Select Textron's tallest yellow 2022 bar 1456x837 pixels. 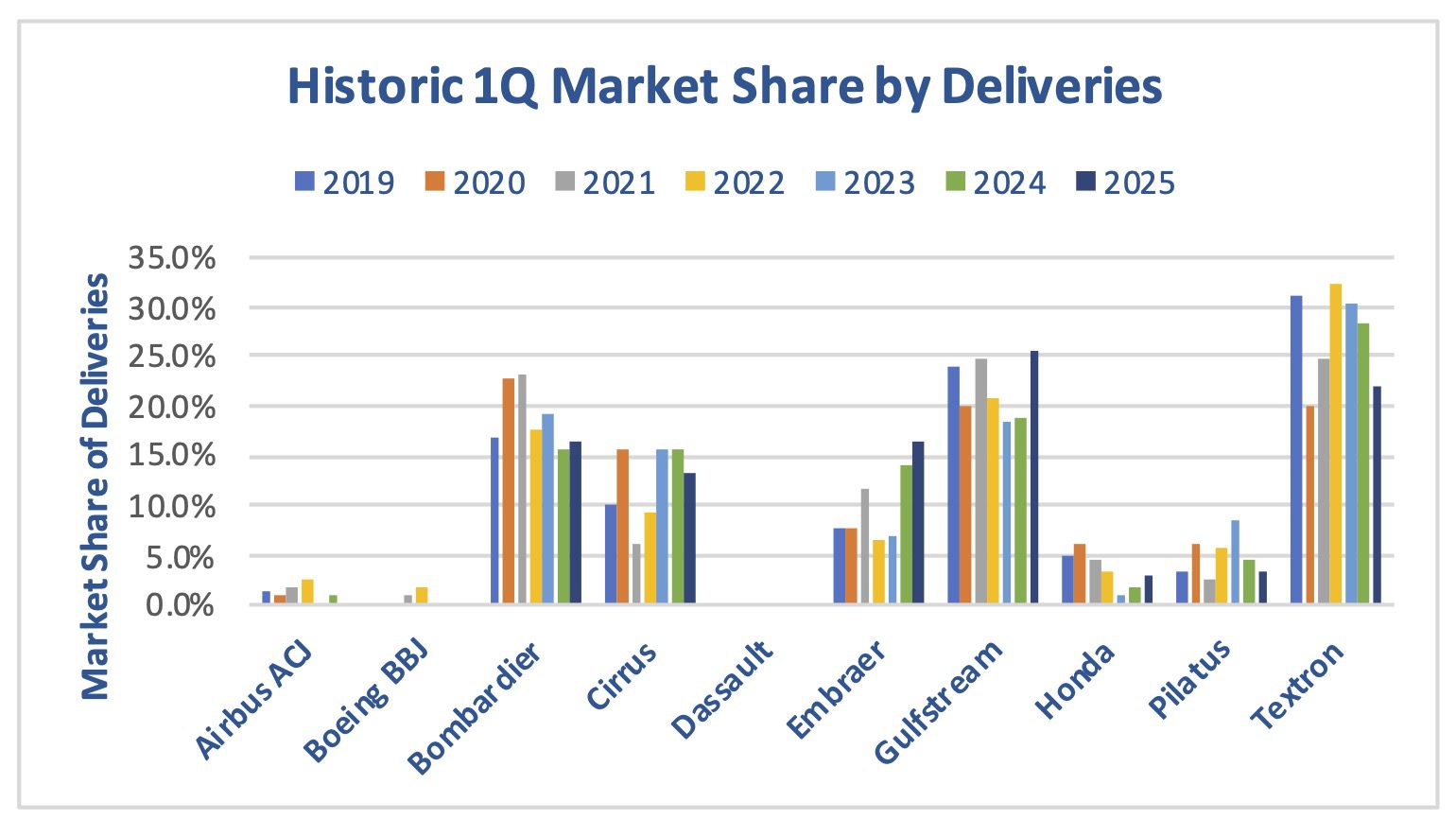pyautogui.click(x=1335, y=445)
